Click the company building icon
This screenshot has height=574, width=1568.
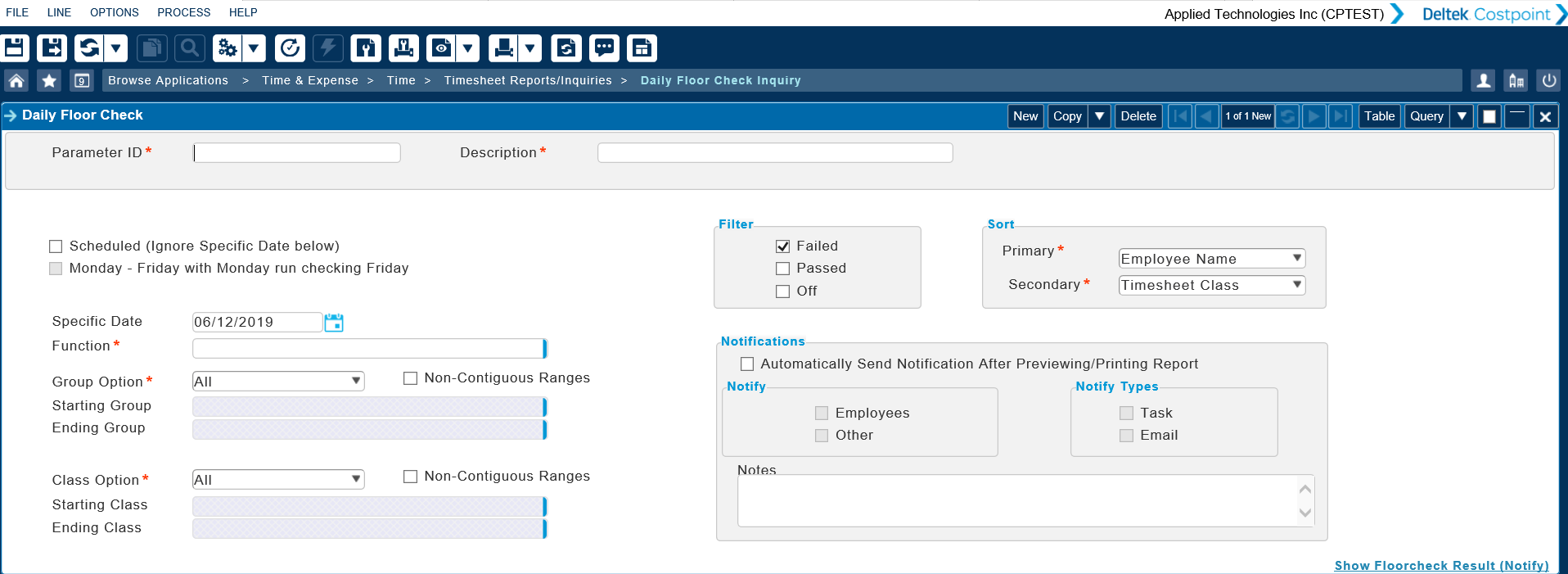(1516, 80)
